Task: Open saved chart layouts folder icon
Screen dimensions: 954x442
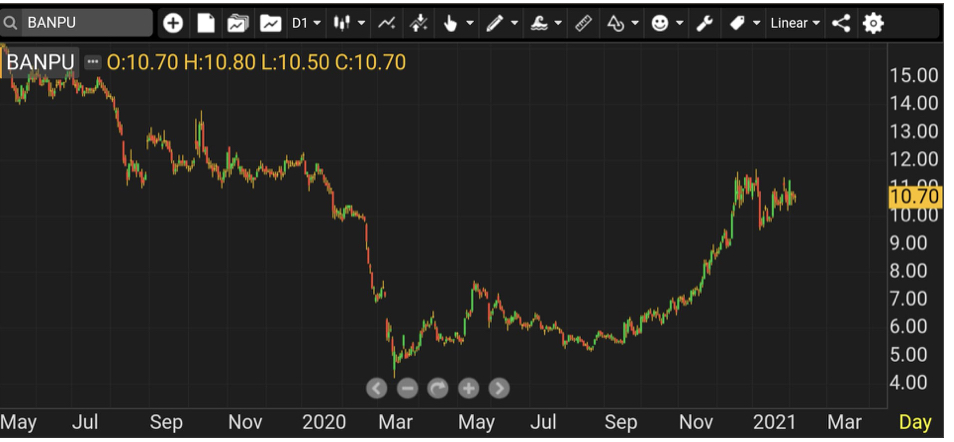Action: (x=238, y=23)
